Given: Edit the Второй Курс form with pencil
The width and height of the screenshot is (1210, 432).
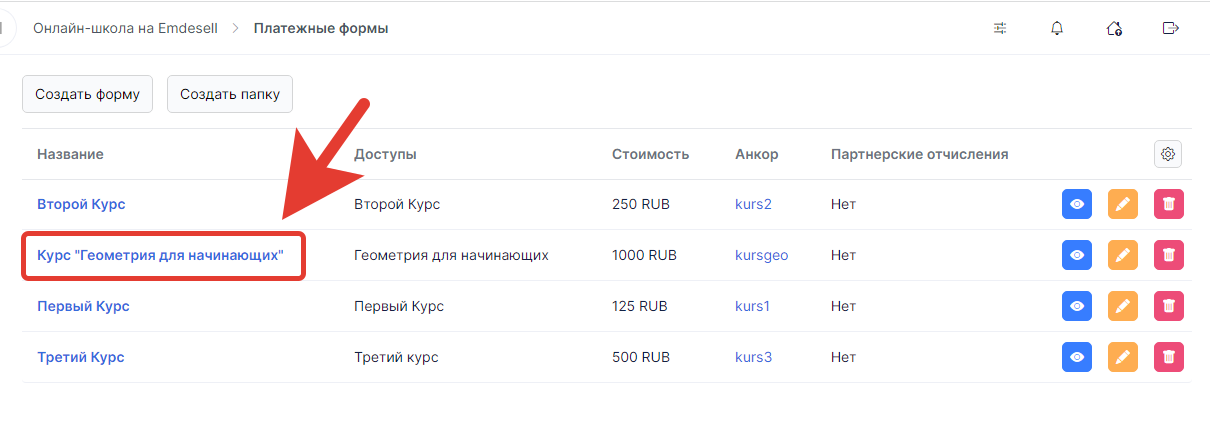Looking at the screenshot, I should click(1123, 204).
